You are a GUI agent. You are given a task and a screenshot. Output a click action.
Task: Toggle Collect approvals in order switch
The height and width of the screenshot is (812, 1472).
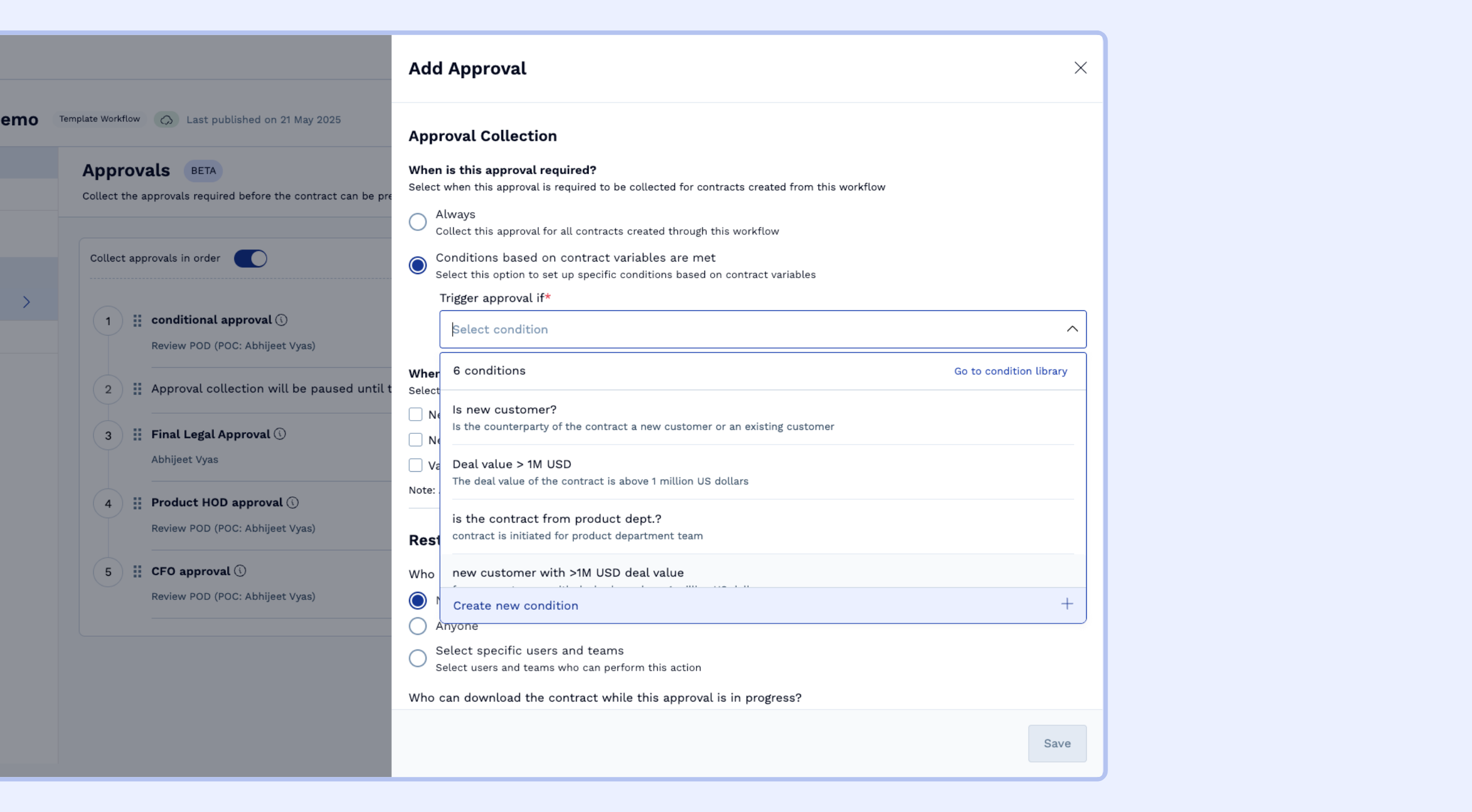[251, 258]
